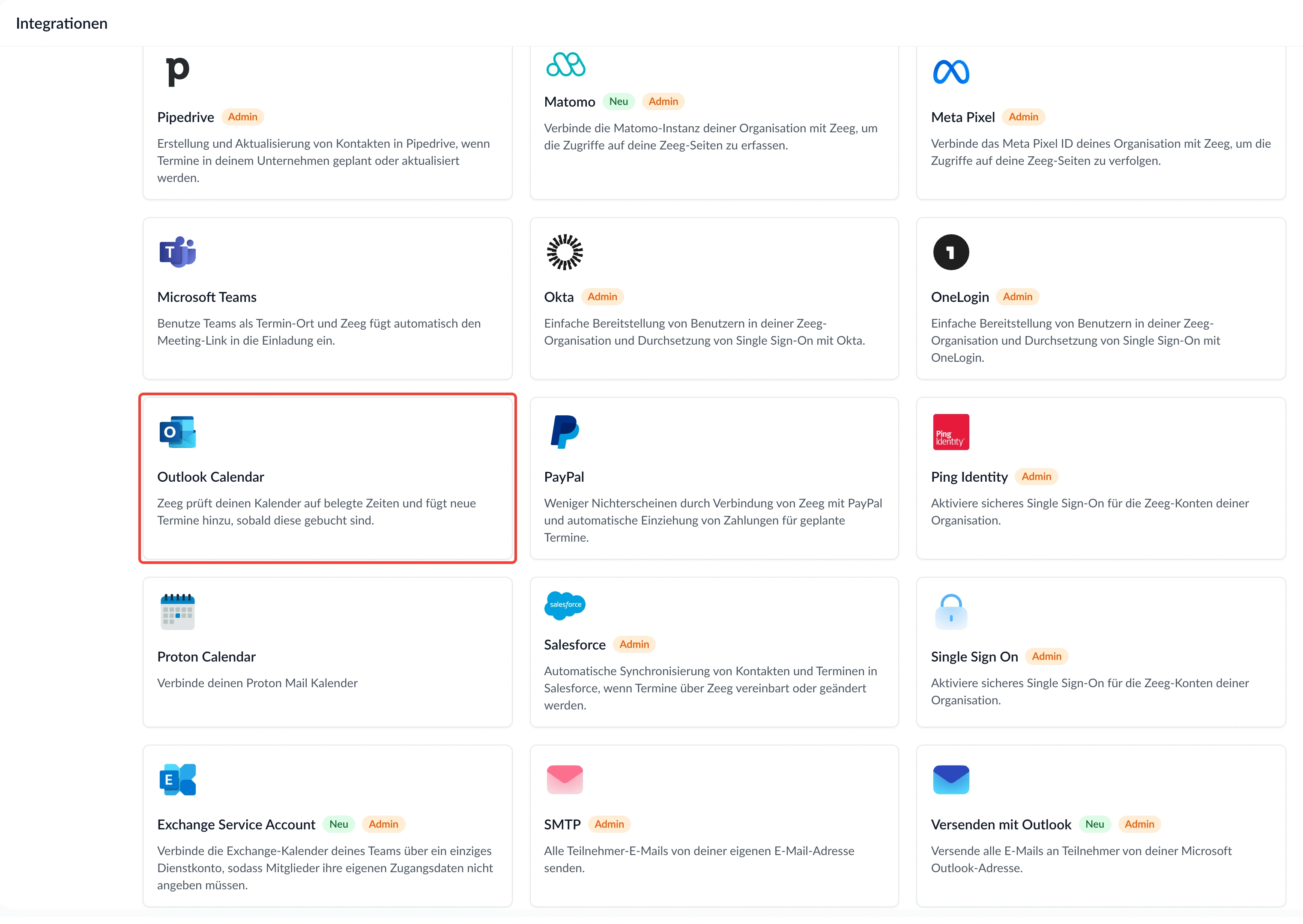Click the Proton Calendar icon
The width and height of the screenshot is (1303, 924).
pos(178,611)
